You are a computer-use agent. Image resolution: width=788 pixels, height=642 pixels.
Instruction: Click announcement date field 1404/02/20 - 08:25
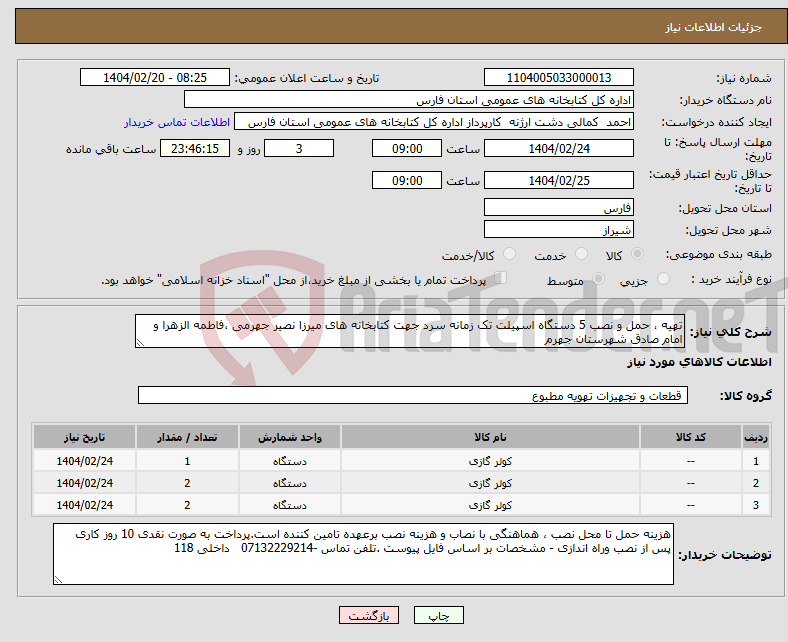pyautogui.click(x=155, y=77)
